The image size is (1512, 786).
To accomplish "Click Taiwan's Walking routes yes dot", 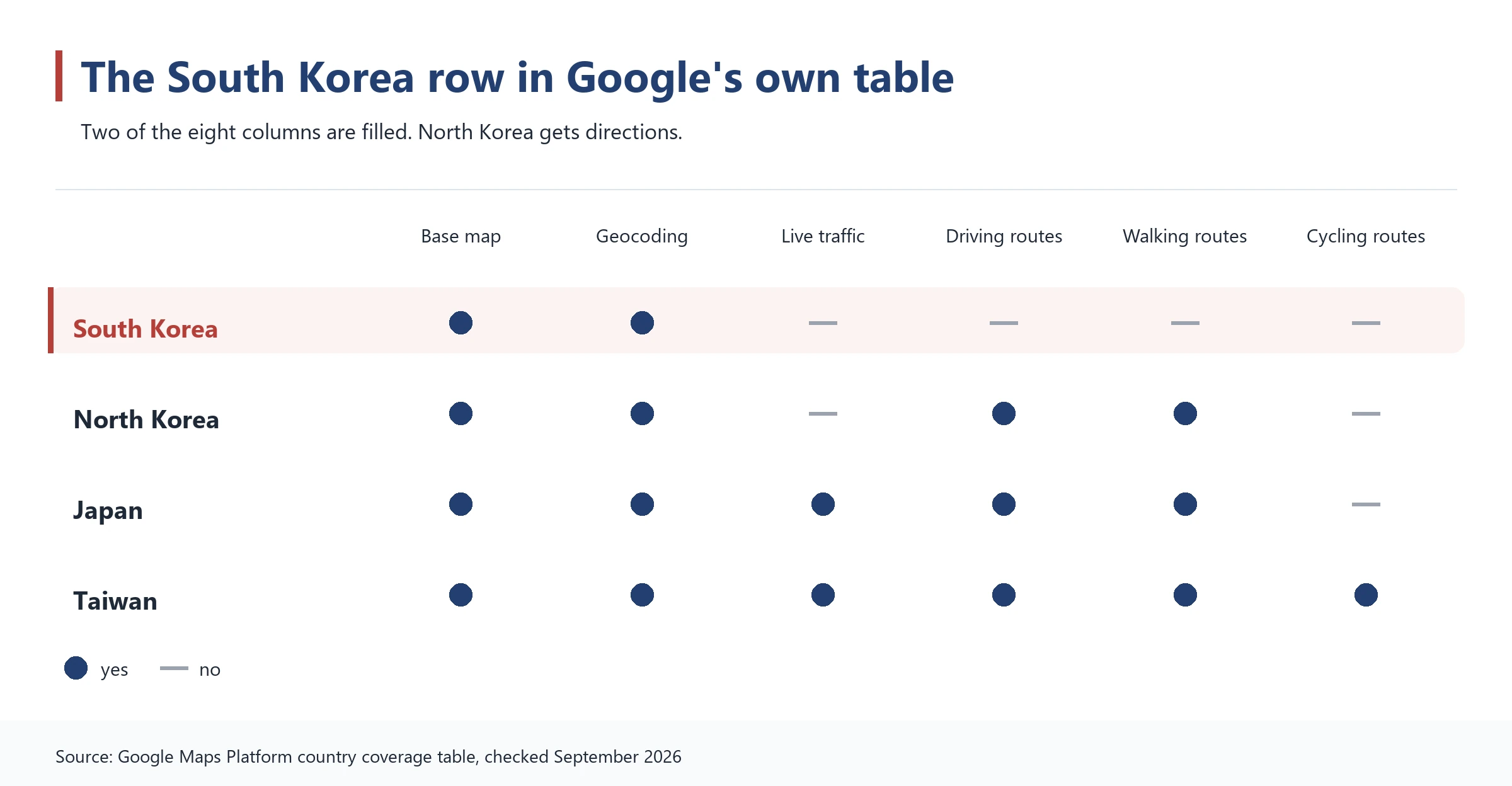I will (x=1185, y=595).
